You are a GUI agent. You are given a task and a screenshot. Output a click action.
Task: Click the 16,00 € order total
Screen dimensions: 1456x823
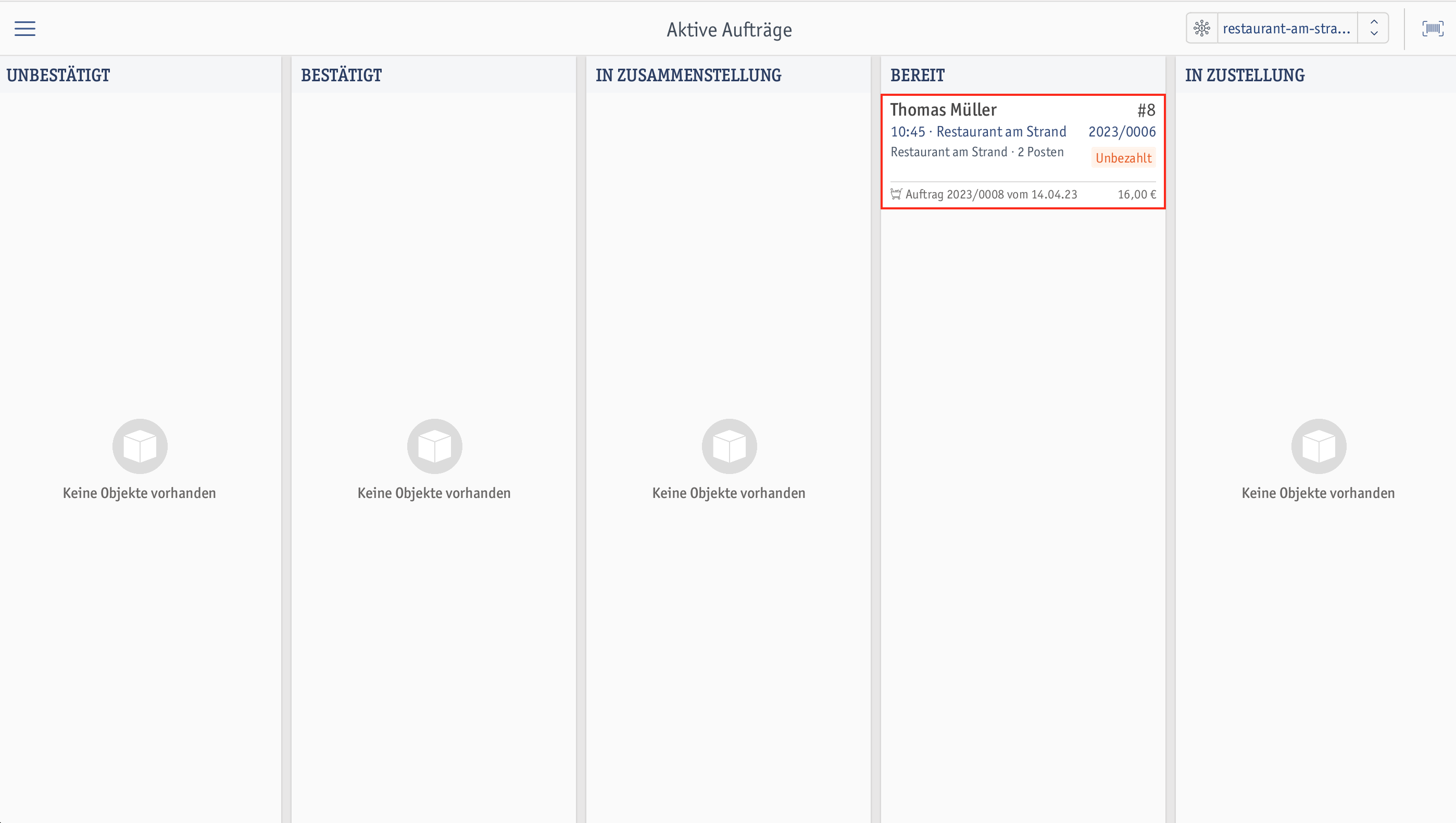tap(1137, 194)
